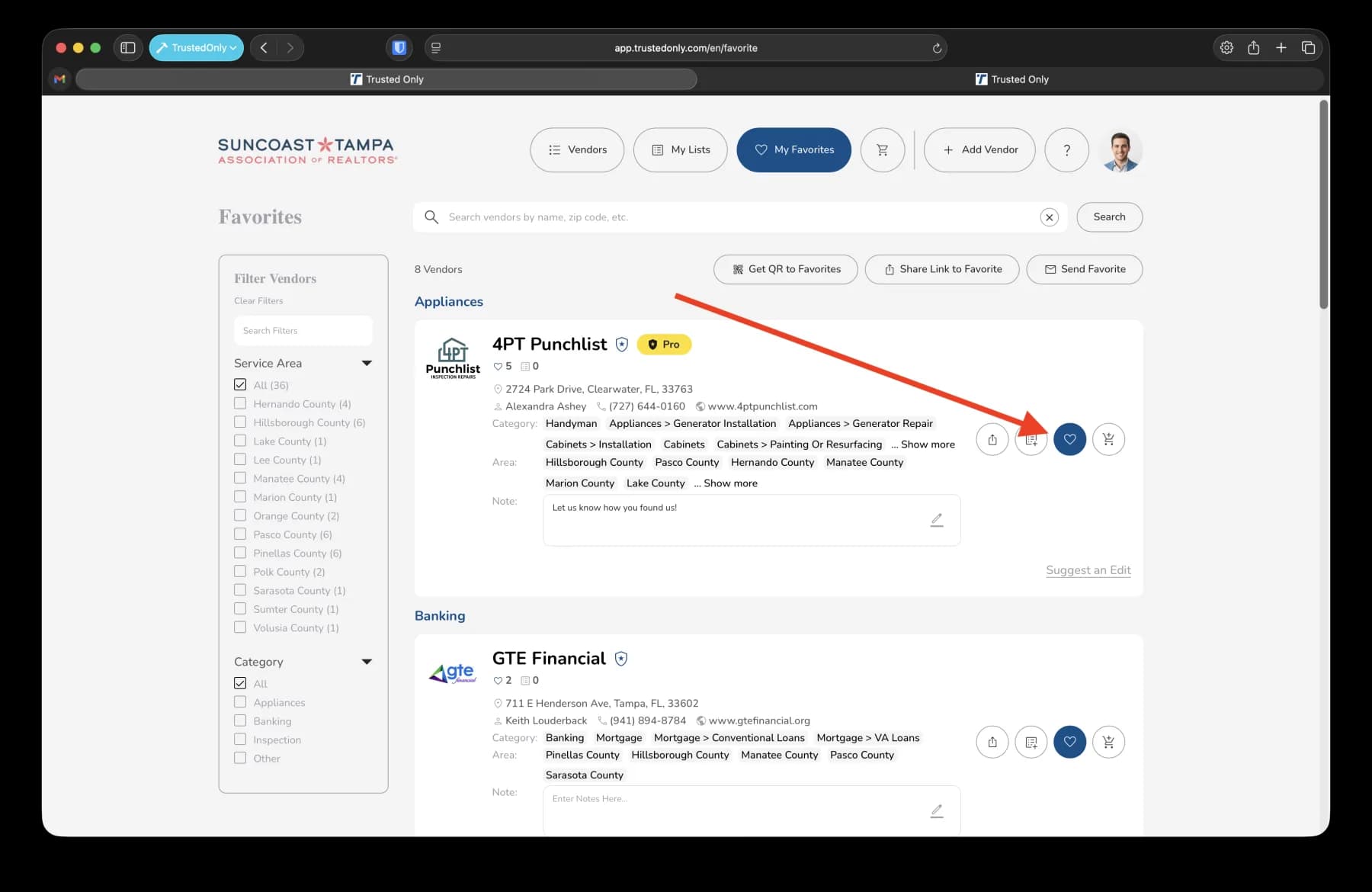
Task: Toggle the All category checkbox
Action: pyautogui.click(x=240, y=683)
